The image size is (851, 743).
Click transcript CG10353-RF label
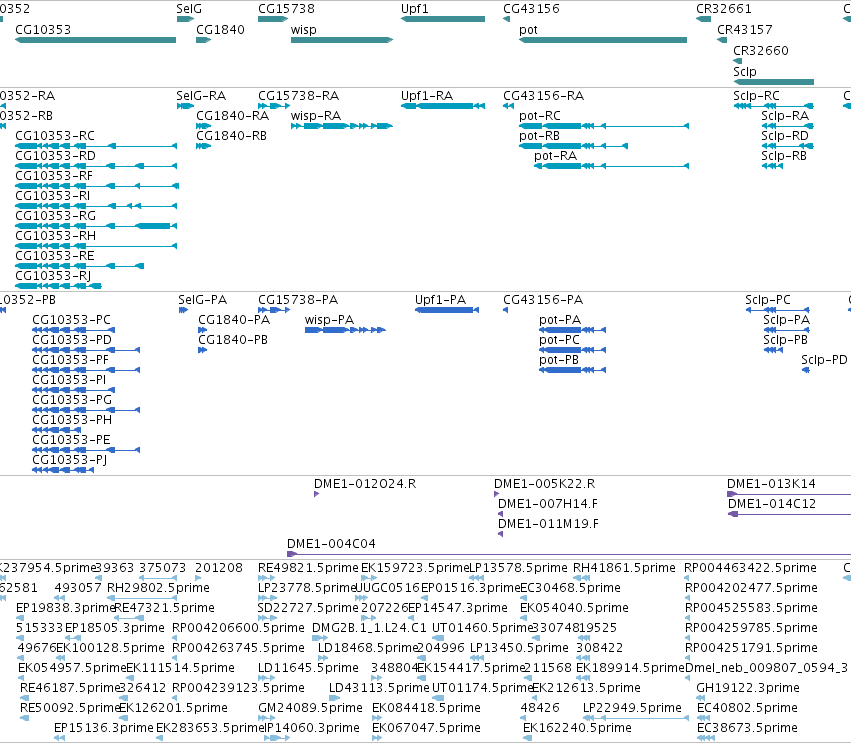[x=54, y=176]
